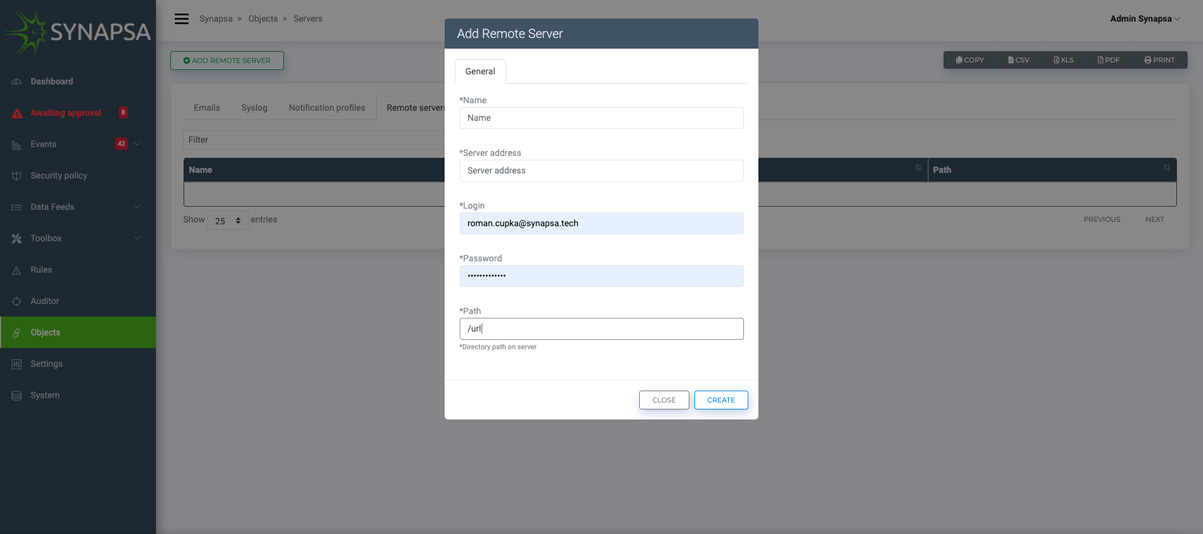The image size is (1203, 534).
Task: Click the Awaiting approval count badge
Action: [x=123, y=113]
